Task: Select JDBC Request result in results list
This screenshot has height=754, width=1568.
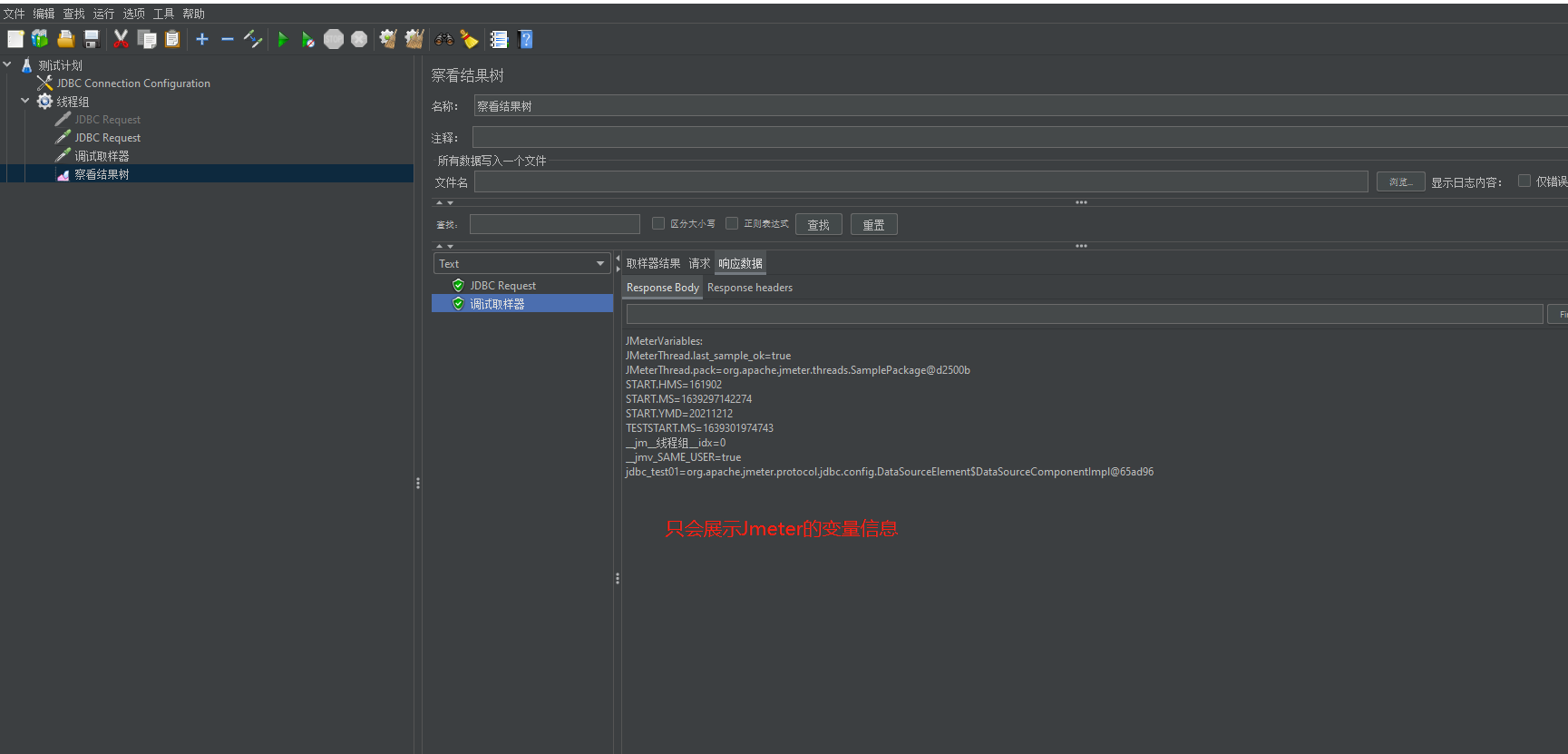Action: coord(502,286)
